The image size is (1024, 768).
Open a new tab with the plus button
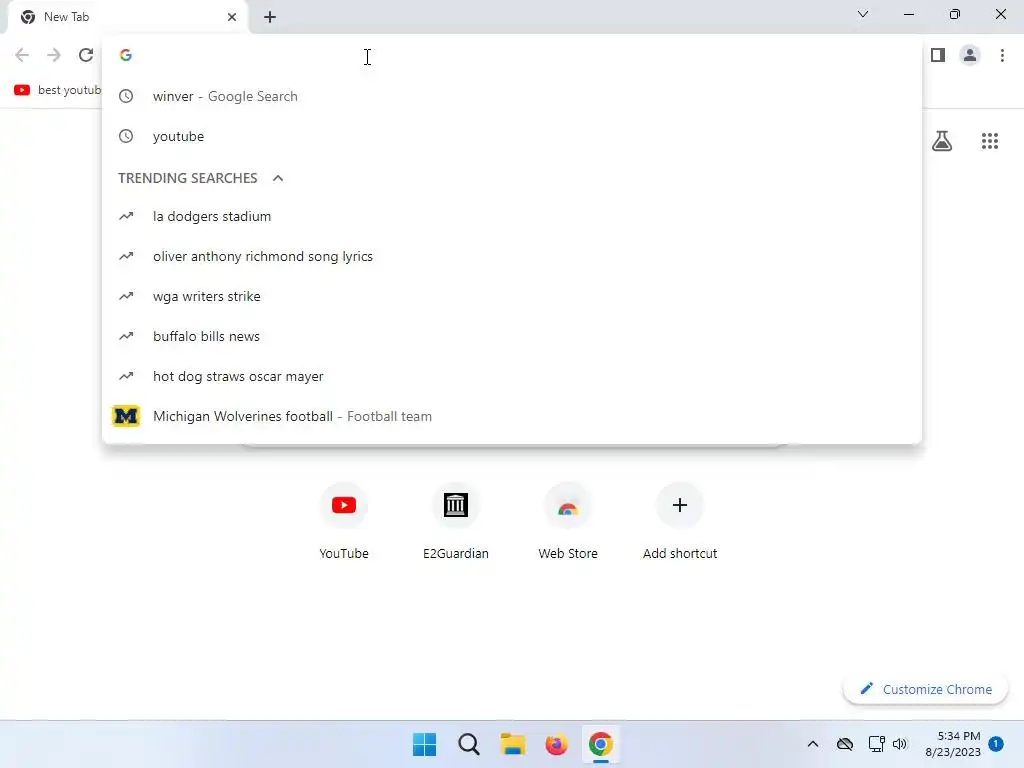270,17
